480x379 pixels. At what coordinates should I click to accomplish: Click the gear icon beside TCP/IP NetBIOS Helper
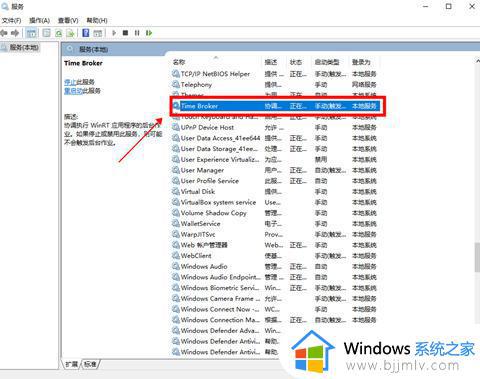click(176, 74)
